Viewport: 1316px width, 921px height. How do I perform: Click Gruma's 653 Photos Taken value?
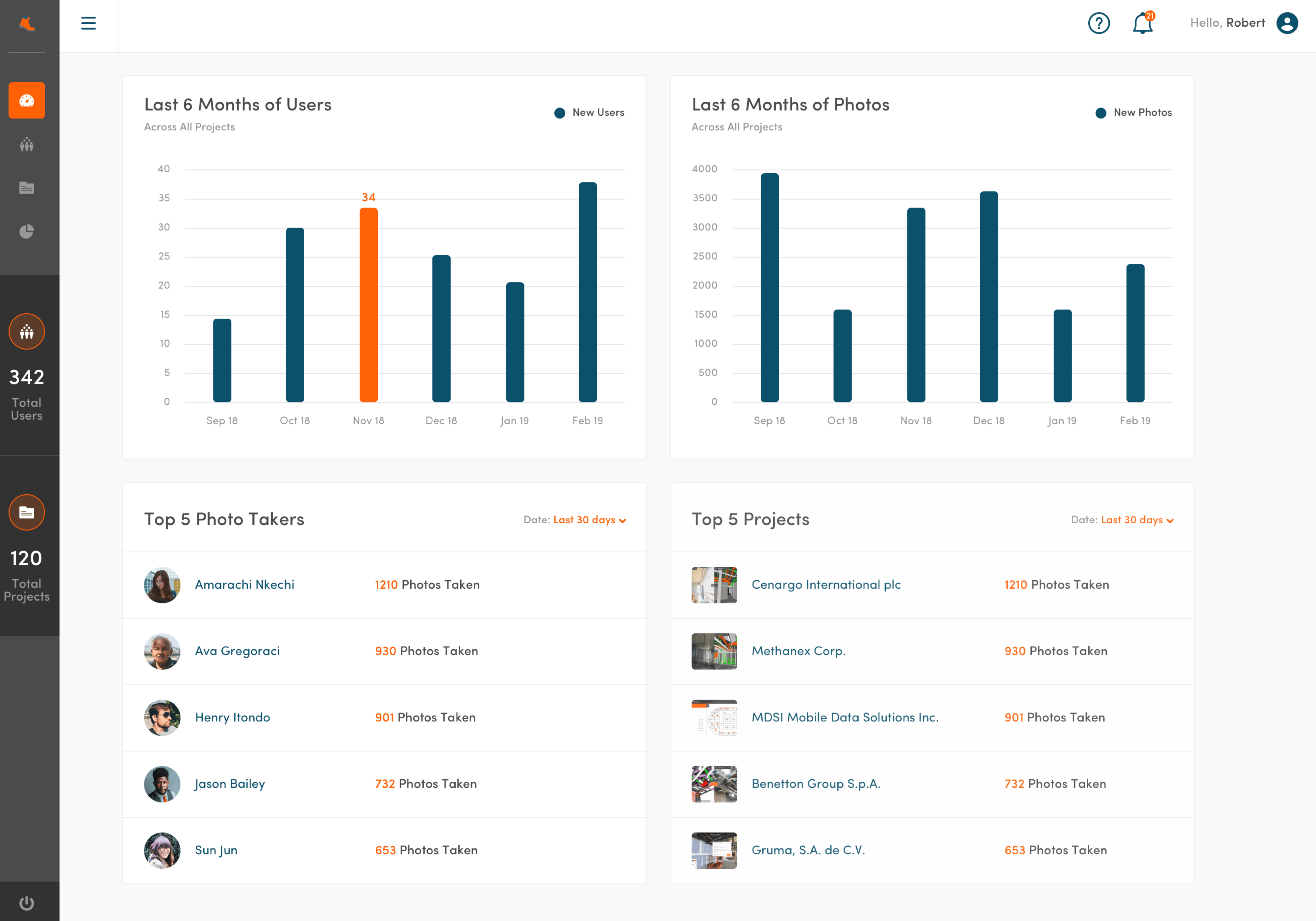point(1056,851)
